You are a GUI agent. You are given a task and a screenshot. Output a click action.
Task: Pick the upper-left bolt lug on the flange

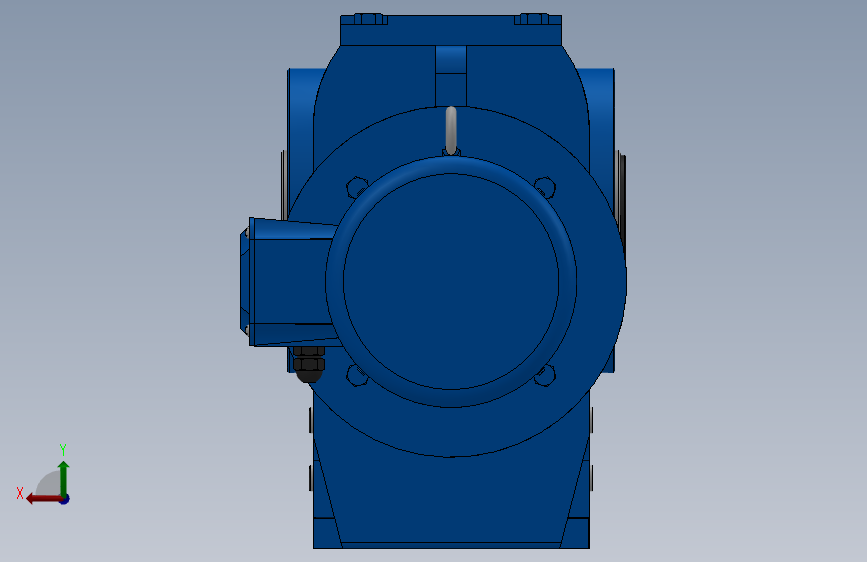[357, 187]
